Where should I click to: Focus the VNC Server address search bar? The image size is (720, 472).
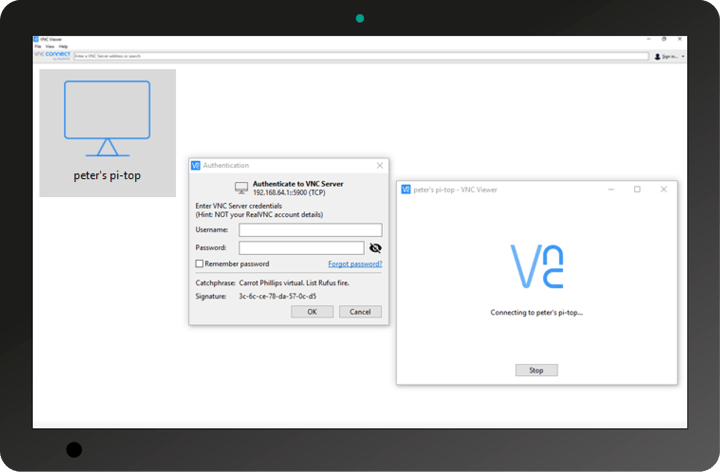click(x=361, y=56)
